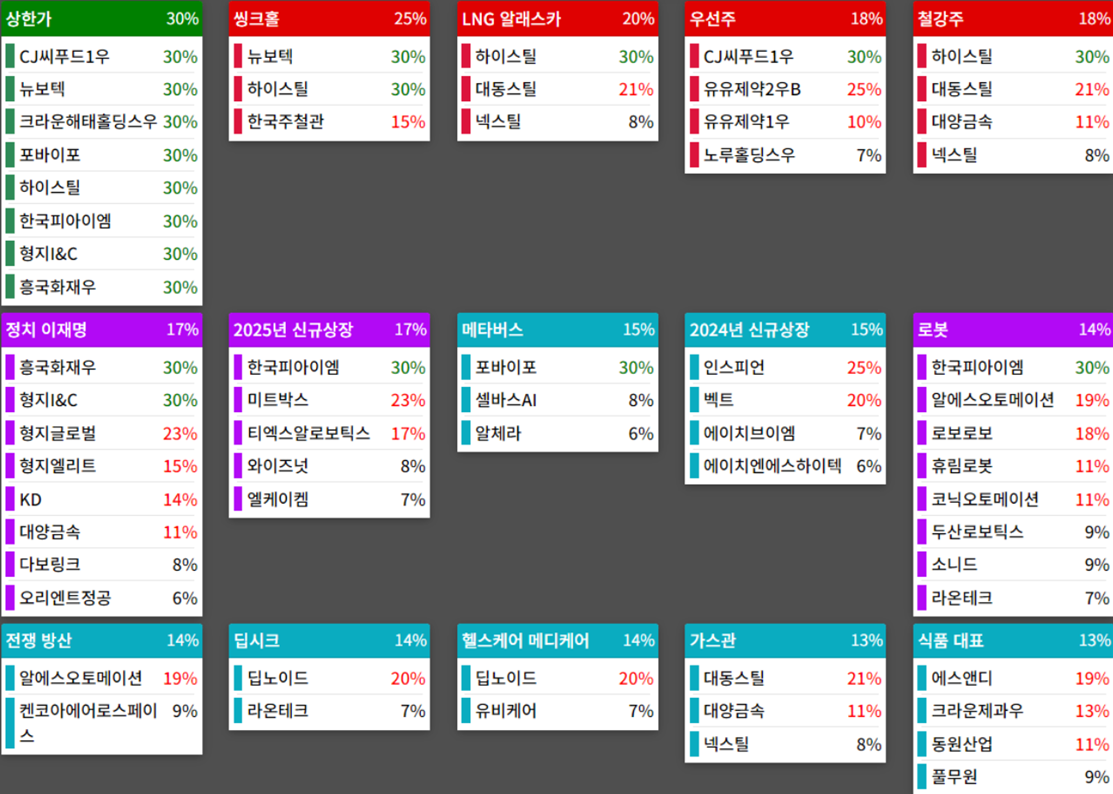Click 알에스오토메이션 in 전쟁 방산 card
Screen dimensions: 1113x794
102,678
